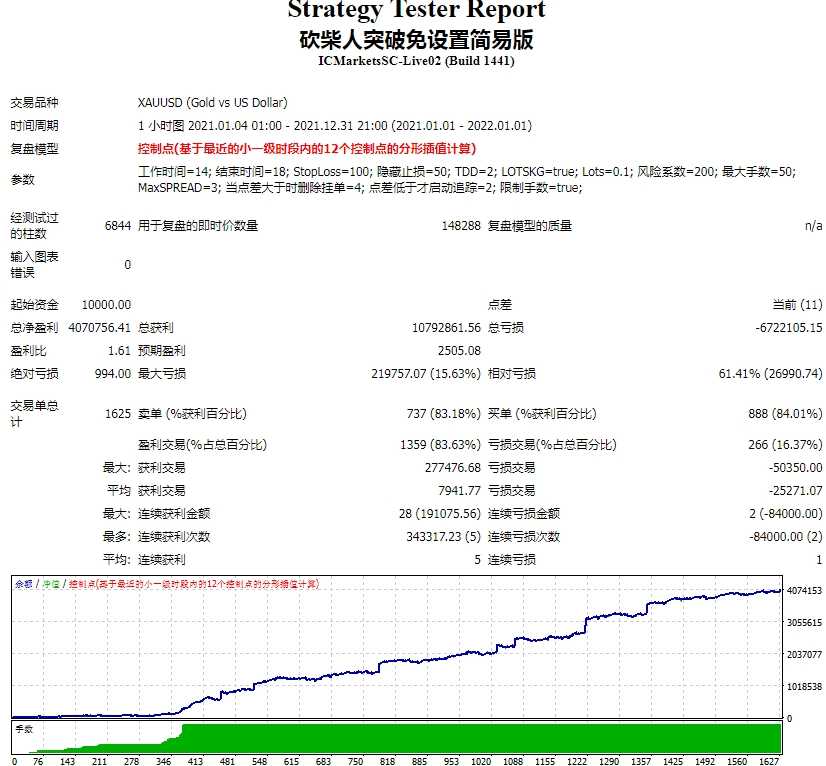The image size is (826, 766).
Task: Select the 余额 legend entry above the chart
Action: [25, 587]
